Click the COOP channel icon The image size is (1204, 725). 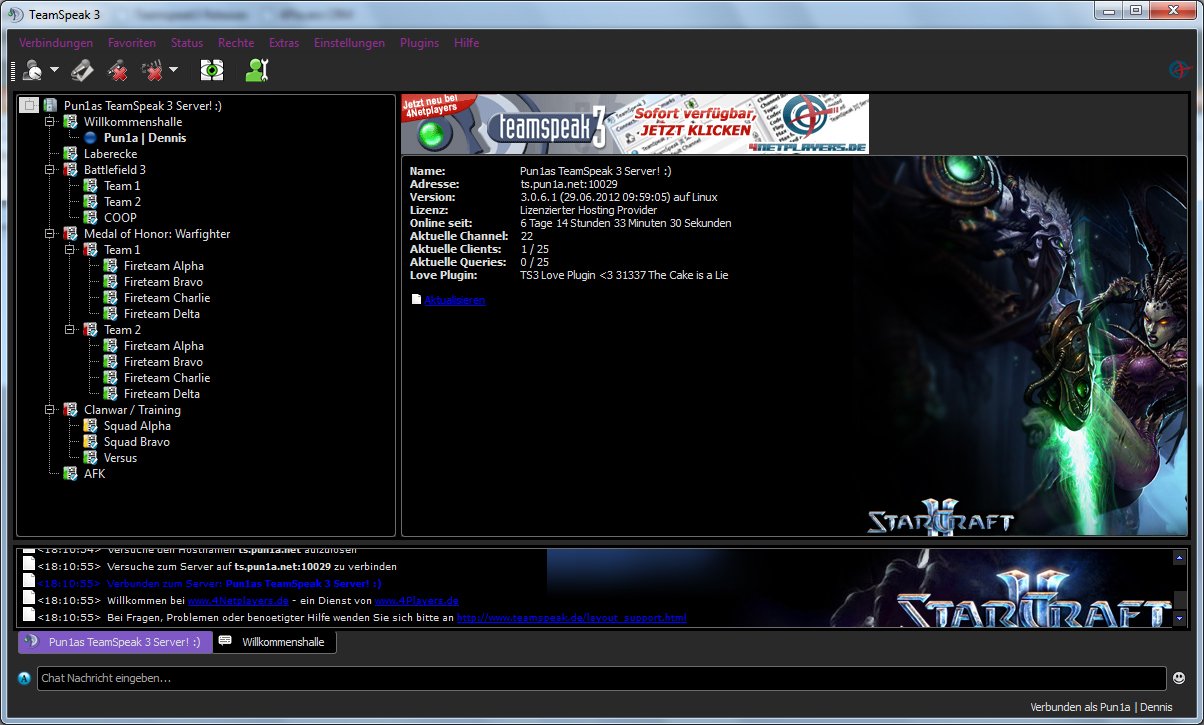(x=90, y=217)
